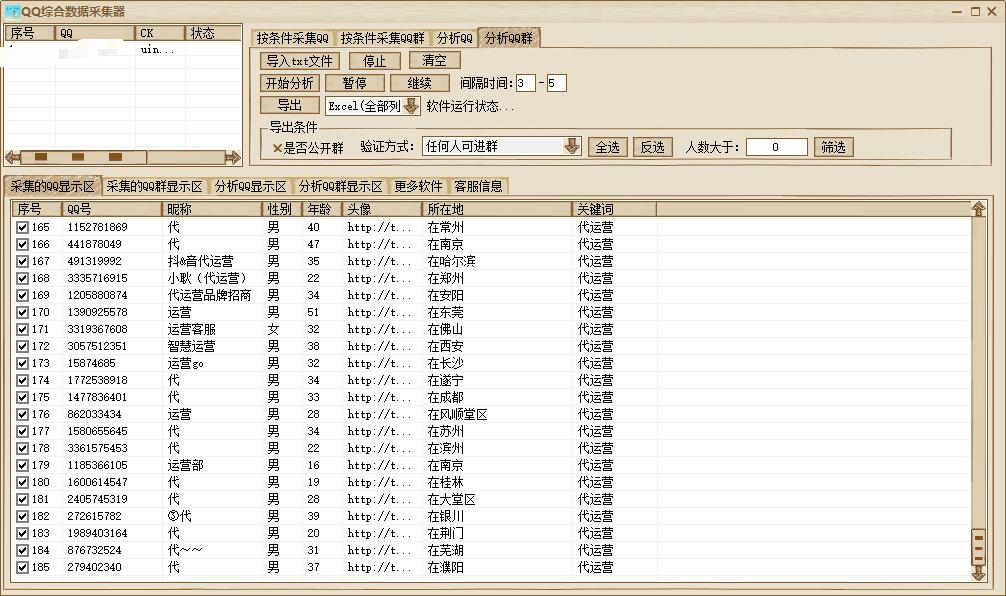This screenshot has width=1006, height=596.
Task: Click the 开始分析 button
Action: point(289,83)
